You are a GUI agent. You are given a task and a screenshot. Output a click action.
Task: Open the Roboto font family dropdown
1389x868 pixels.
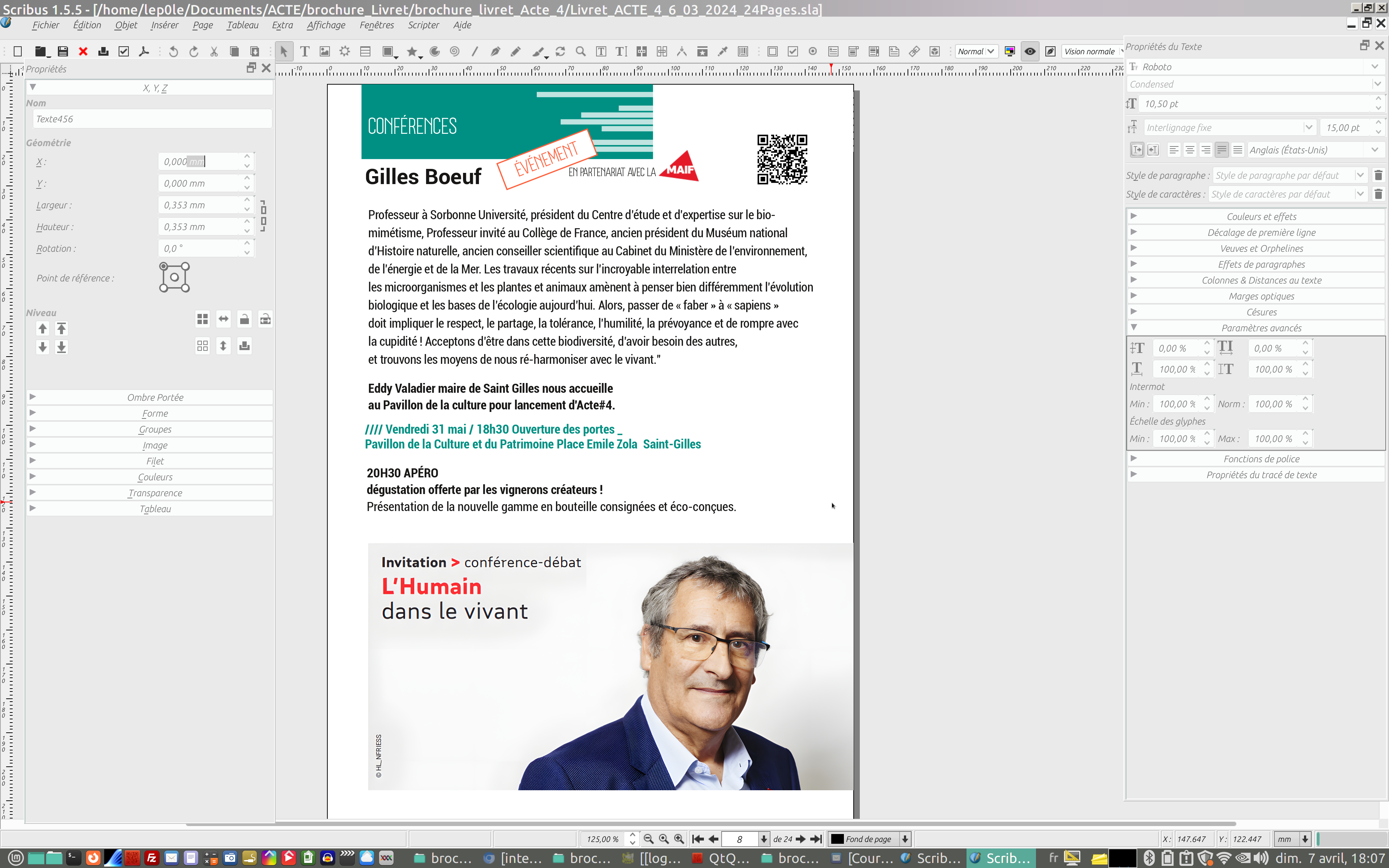(1375, 67)
